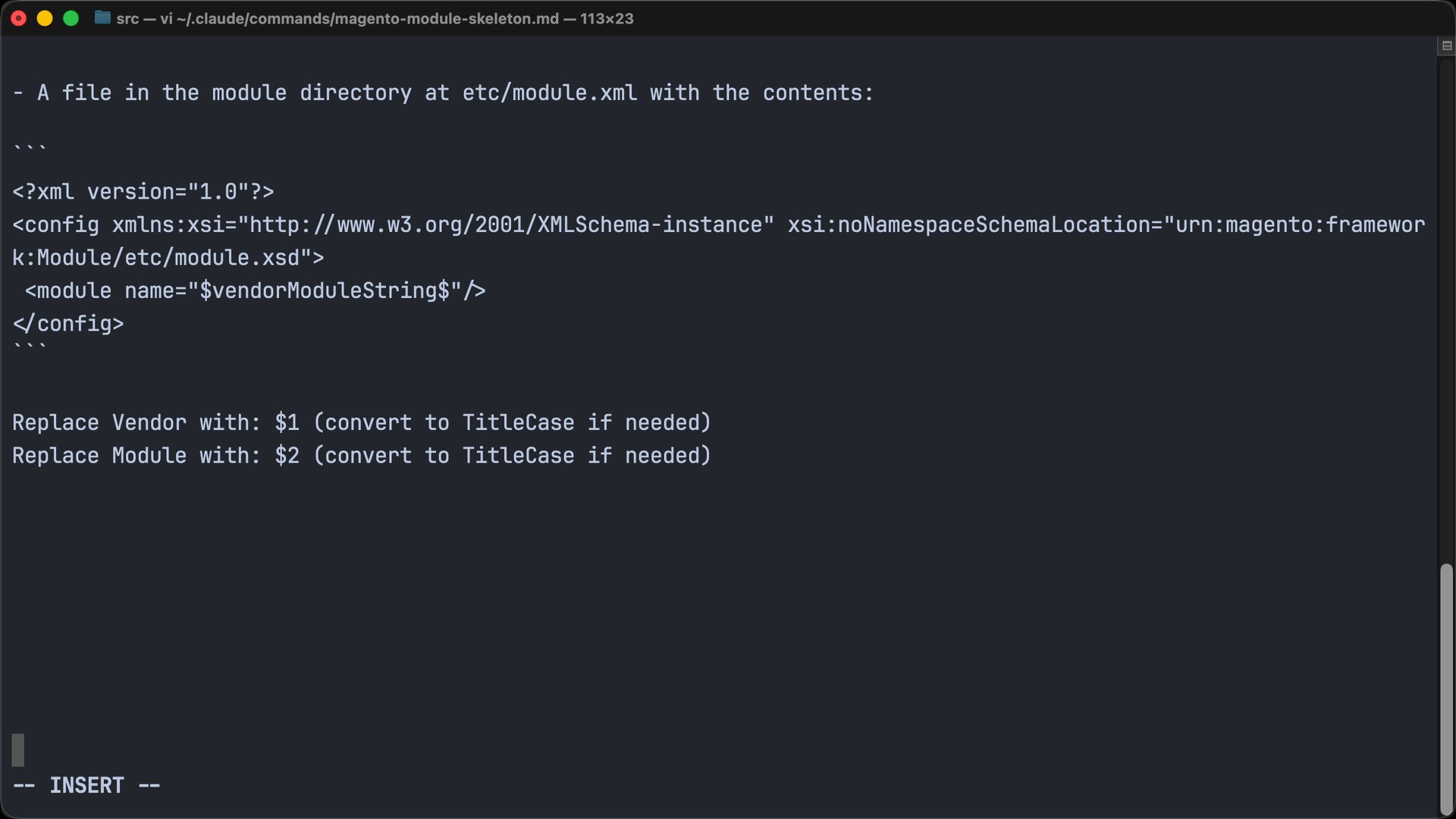This screenshot has width=1456, height=819.
Task: Click the block cursor on the last line
Action: tap(18, 750)
